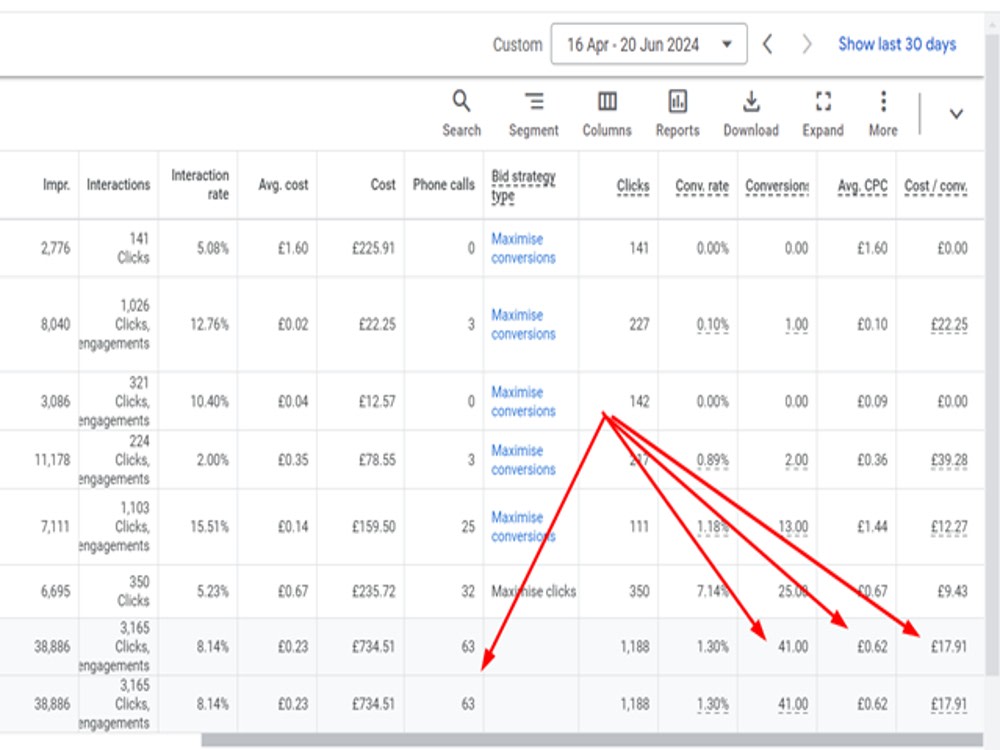This screenshot has height=750, width=1000.
Task: Sort by the Phone calls column header
Action: (443, 185)
